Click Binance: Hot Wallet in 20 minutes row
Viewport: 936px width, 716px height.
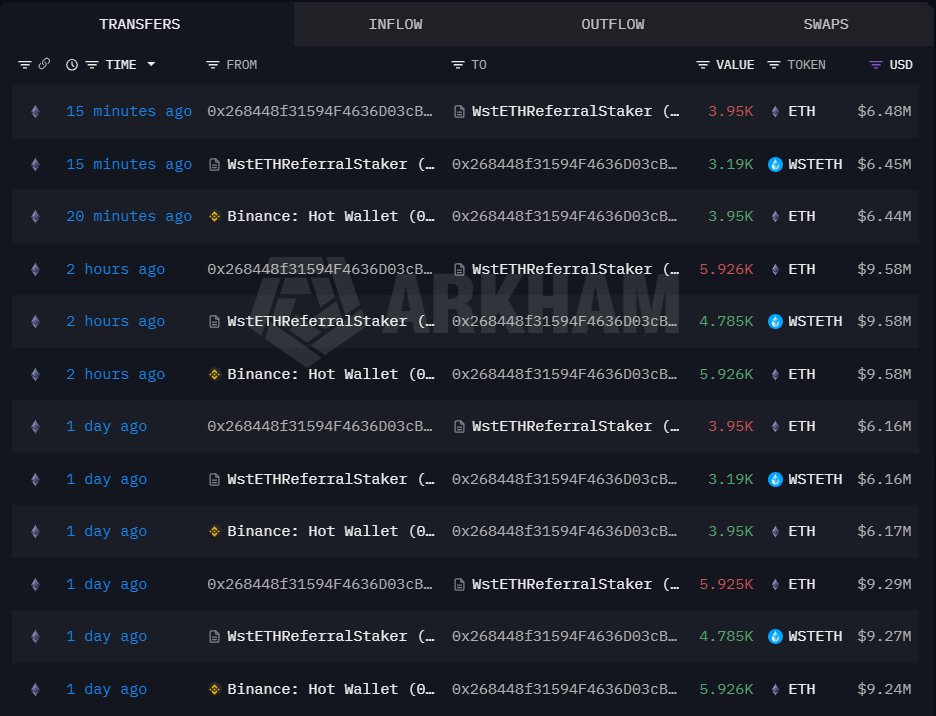pos(331,216)
